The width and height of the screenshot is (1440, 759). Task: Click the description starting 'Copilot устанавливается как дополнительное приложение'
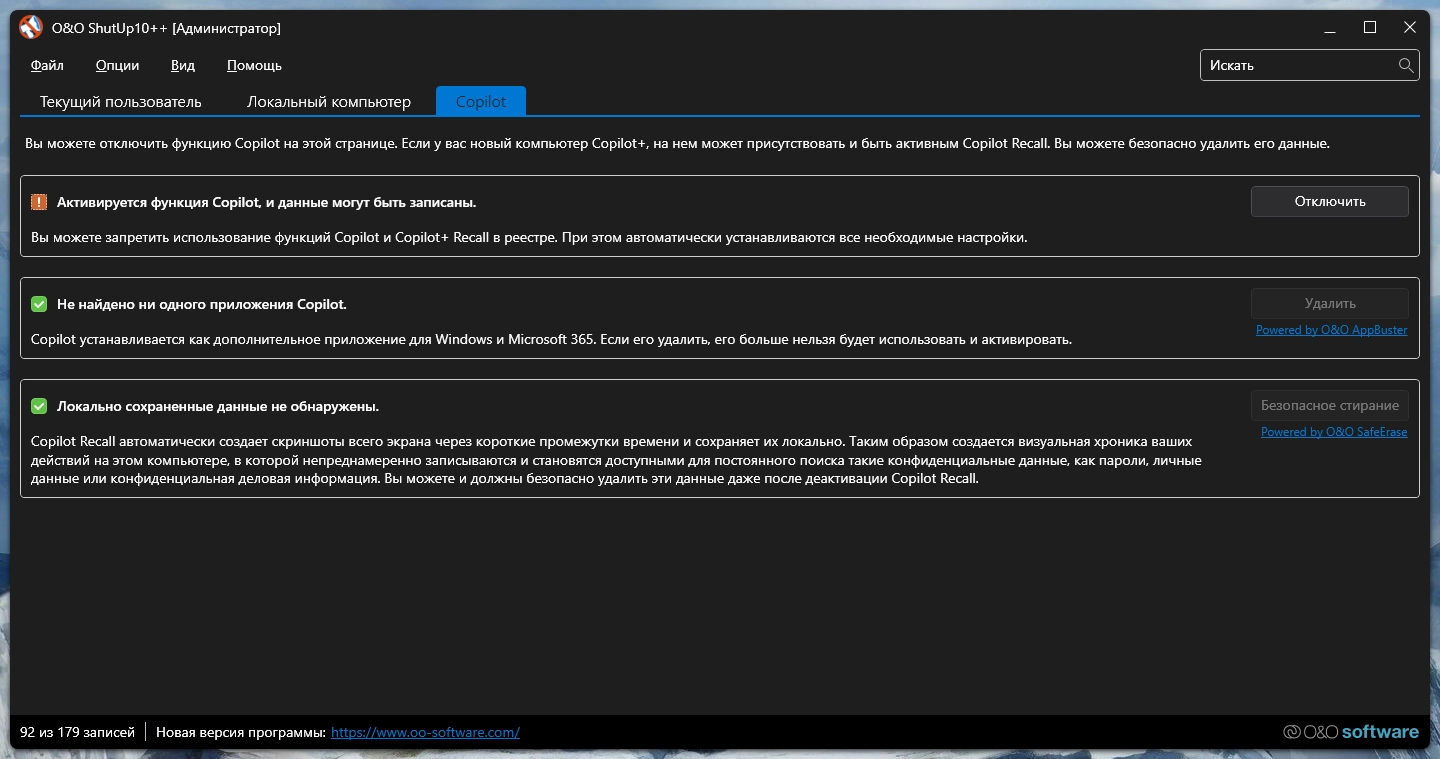[551, 339]
